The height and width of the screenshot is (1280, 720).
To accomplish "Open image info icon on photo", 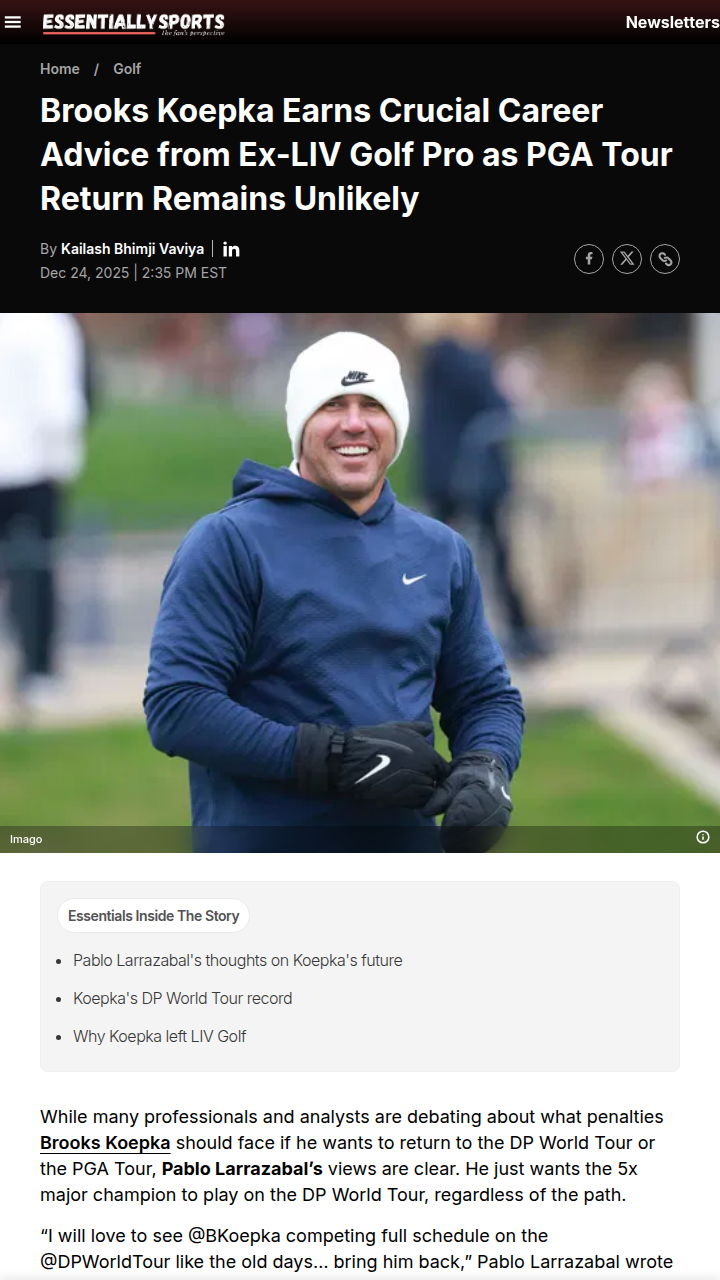I will [703, 837].
